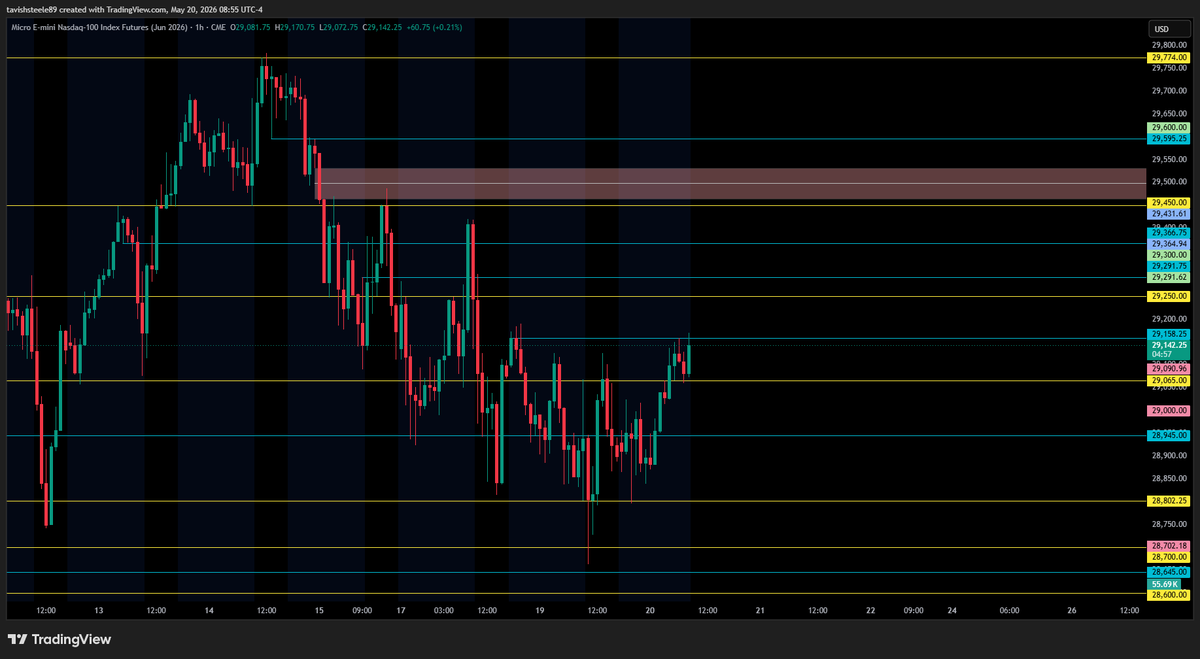Click the blue 29,431.61 price label
The height and width of the screenshot is (659, 1200).
tap(1169, 213)
